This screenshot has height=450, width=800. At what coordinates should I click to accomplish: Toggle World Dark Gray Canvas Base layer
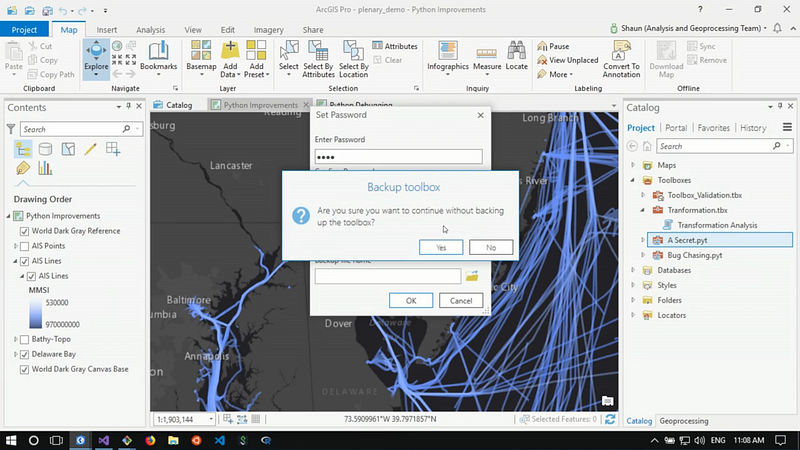pyautogui.click(x=24, y=369)
